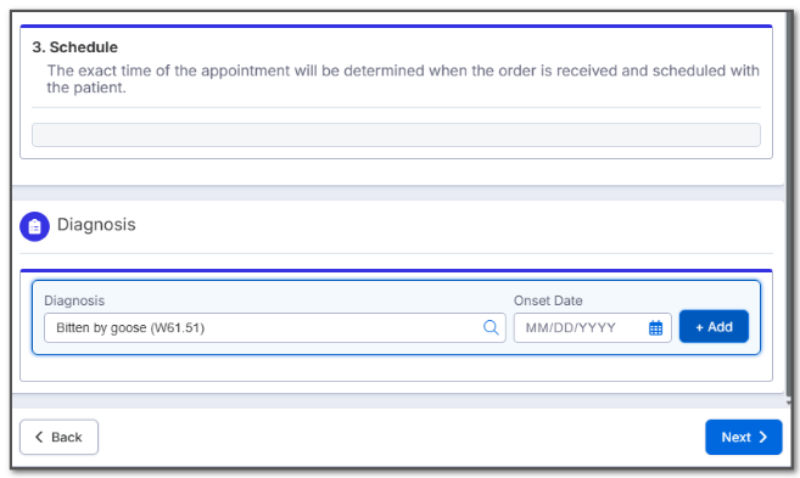The height and width of the screenshot is (478, 800).
Task: Add the diagnosis with the Add button
Action: (714, 326)
